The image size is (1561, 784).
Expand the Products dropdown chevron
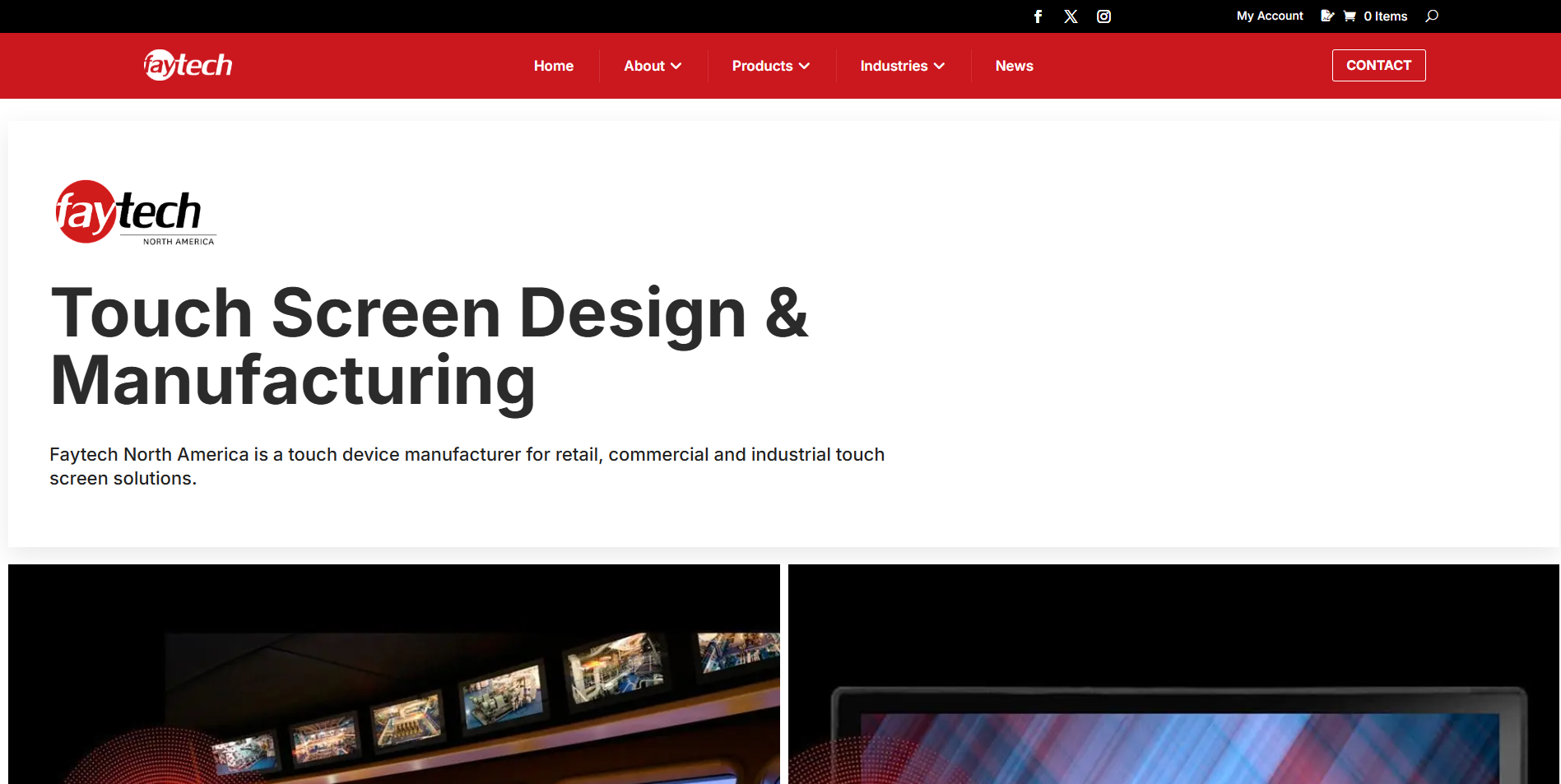805,66
